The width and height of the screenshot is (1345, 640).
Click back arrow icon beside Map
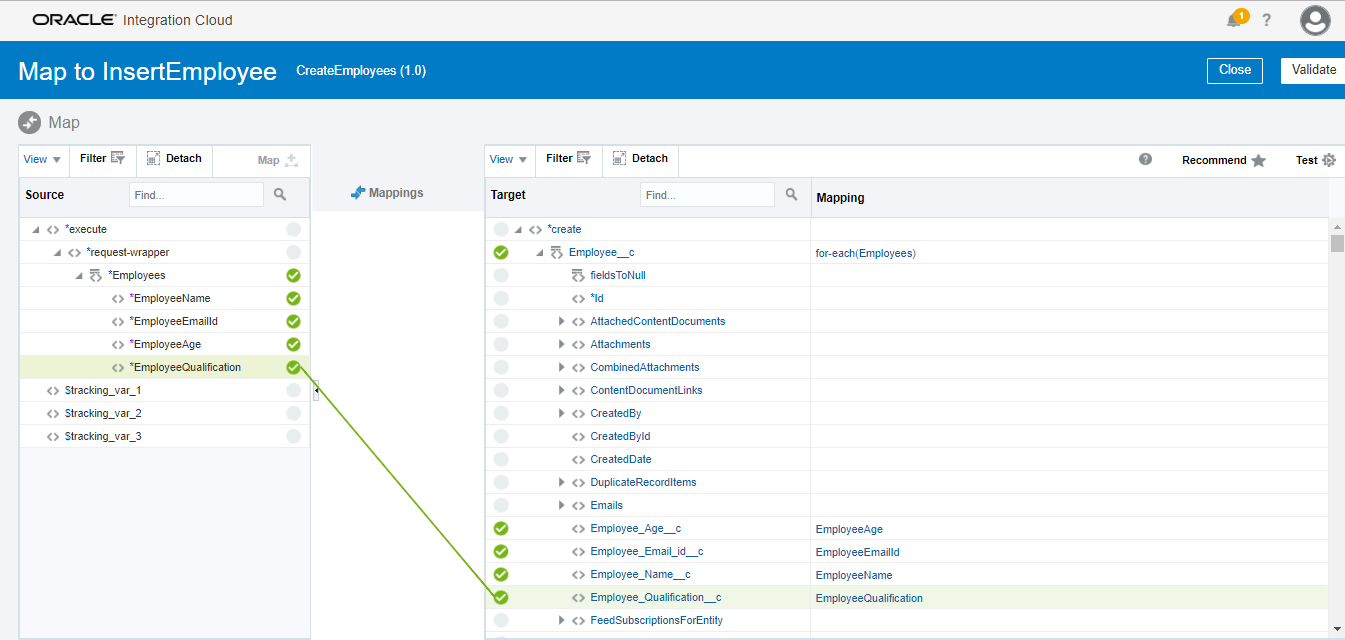point(29,122)
